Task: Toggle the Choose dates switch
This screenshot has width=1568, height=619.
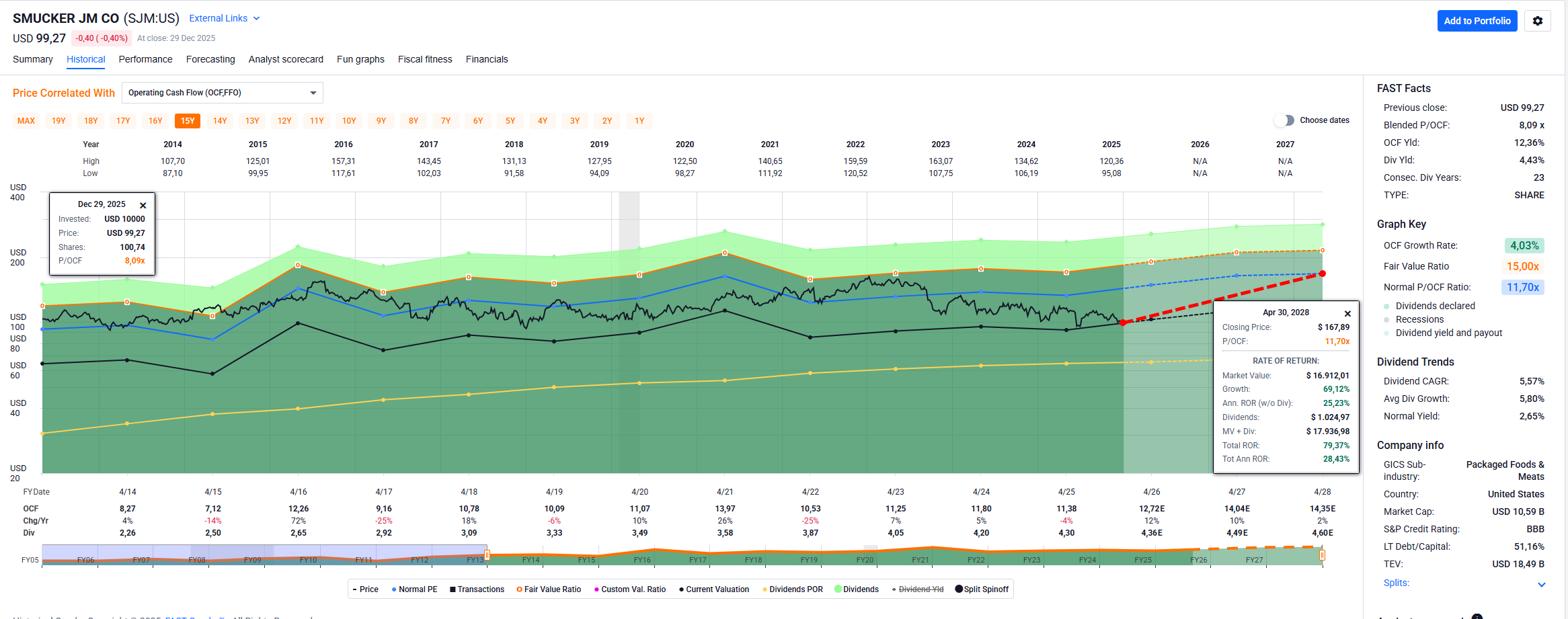Action: coord(1284,120)
